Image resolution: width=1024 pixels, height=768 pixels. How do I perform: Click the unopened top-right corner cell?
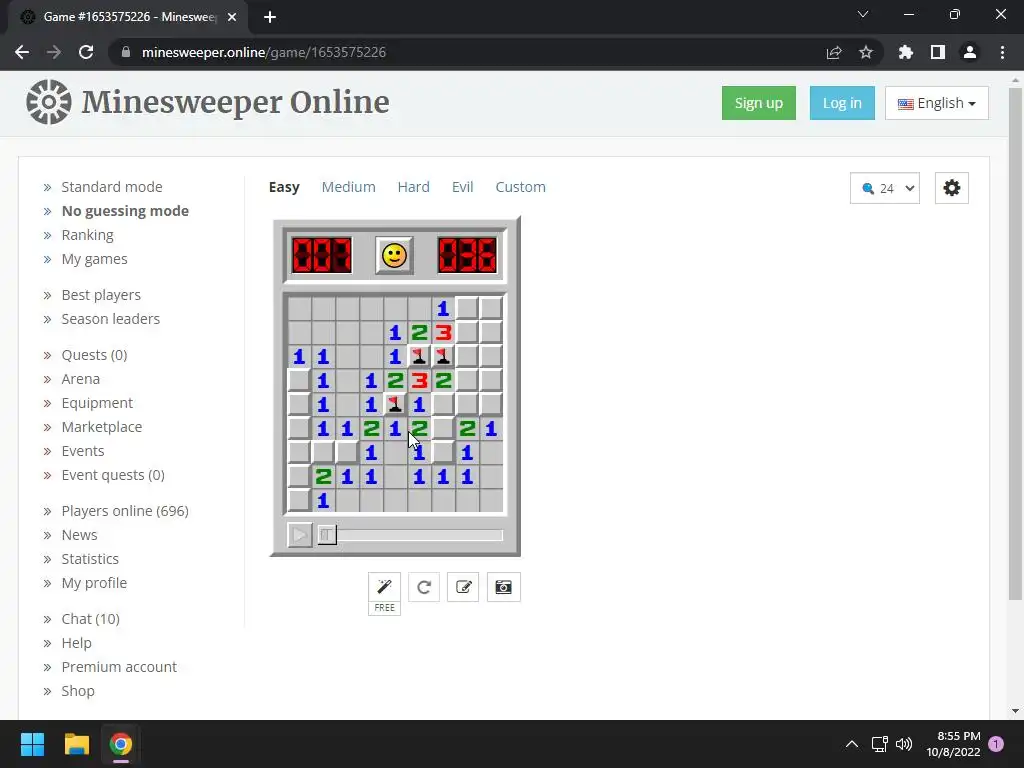click(x=491, y=308)
